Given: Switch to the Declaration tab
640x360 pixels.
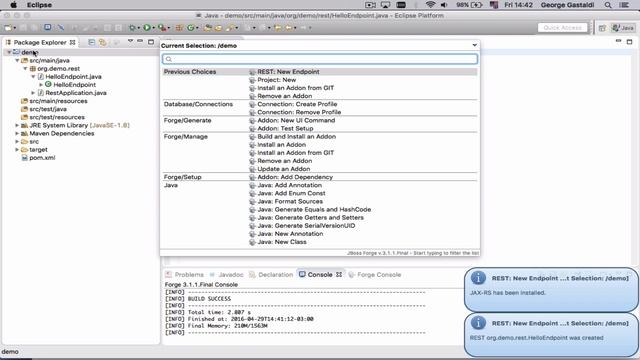Looking at the screenshot, I should tap(271, 275).
